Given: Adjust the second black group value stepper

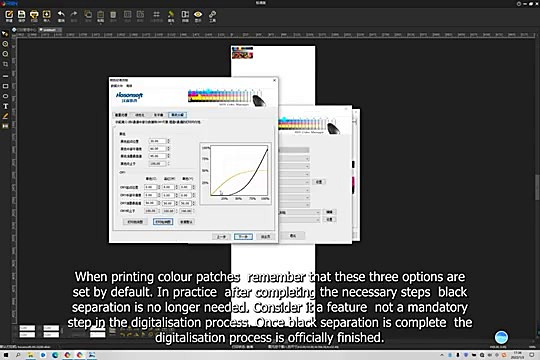Looking at the screenshot, I should 168,148.
